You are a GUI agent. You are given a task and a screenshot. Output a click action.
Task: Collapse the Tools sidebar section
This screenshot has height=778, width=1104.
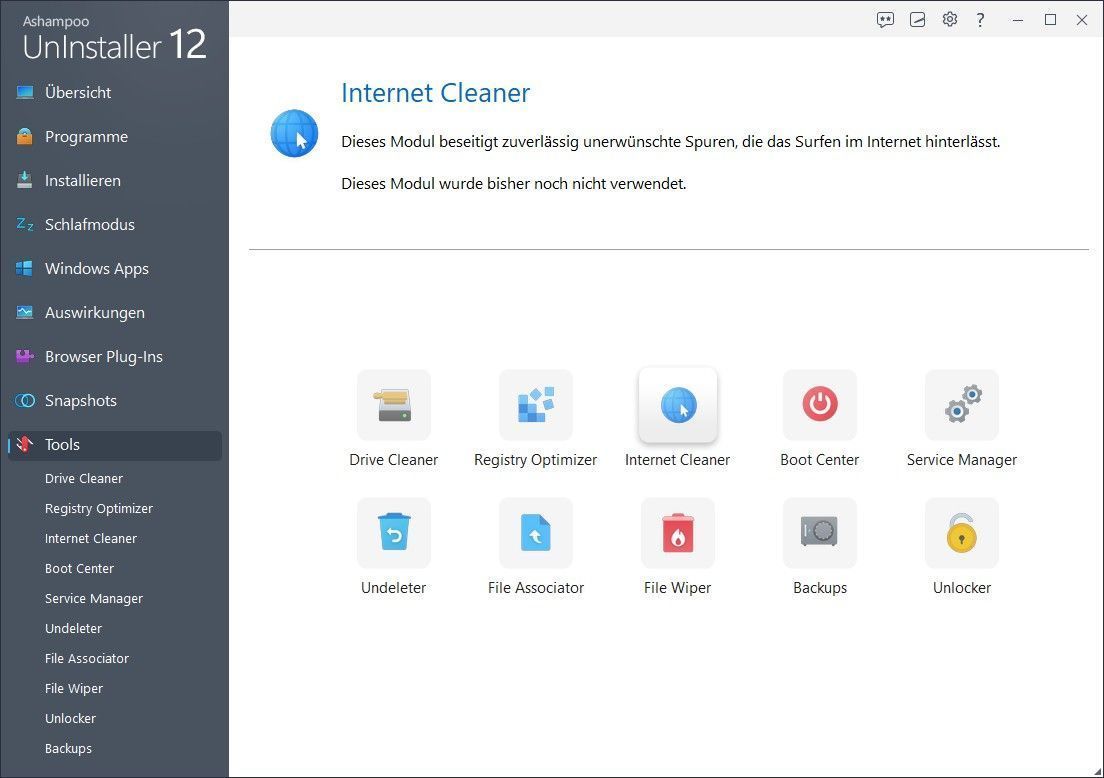coord(62,445)
